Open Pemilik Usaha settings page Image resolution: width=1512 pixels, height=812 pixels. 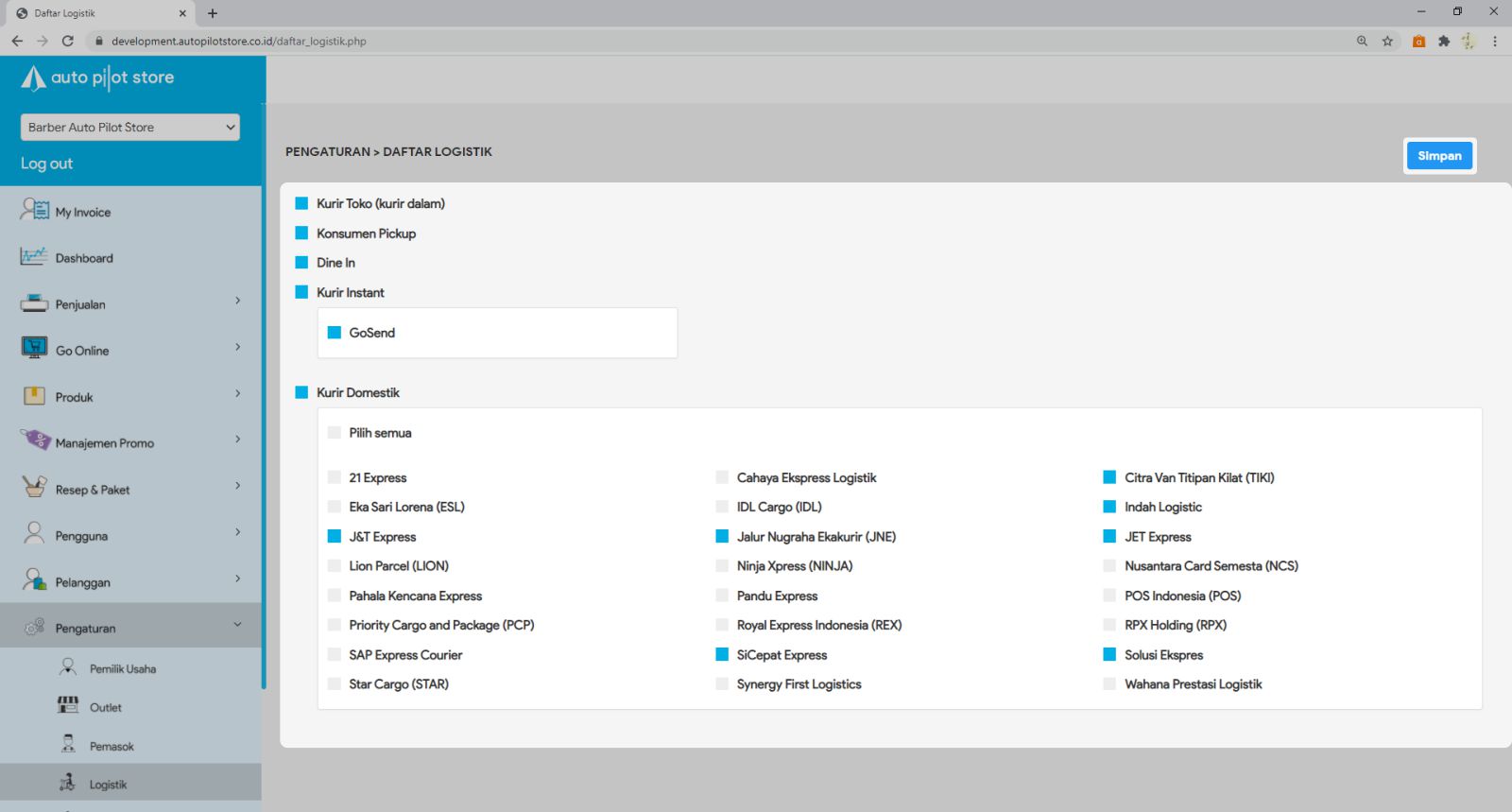tap(122, 669)
